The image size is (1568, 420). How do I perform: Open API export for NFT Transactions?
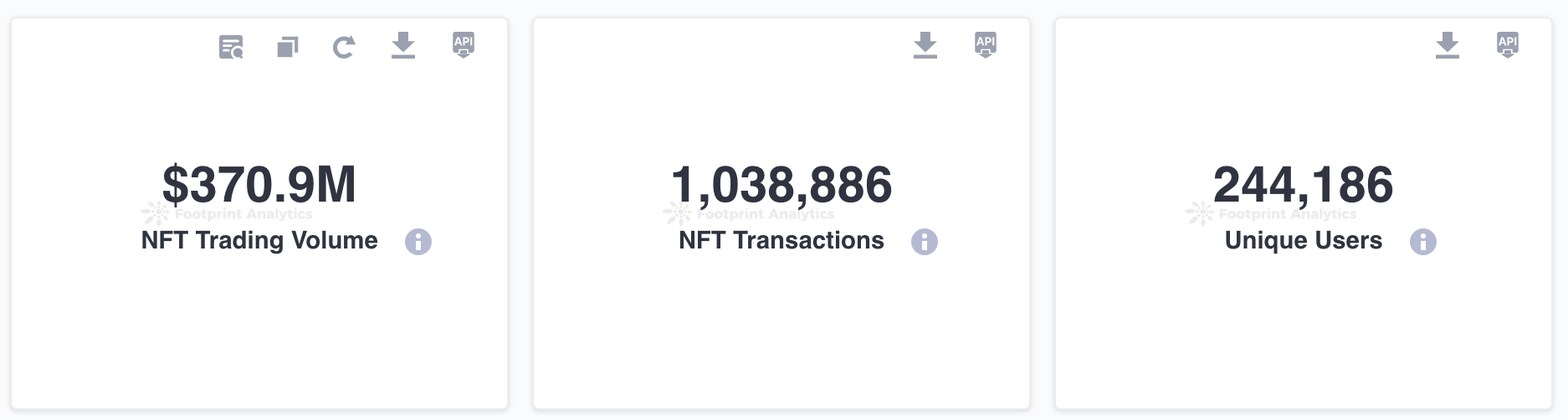986,45
